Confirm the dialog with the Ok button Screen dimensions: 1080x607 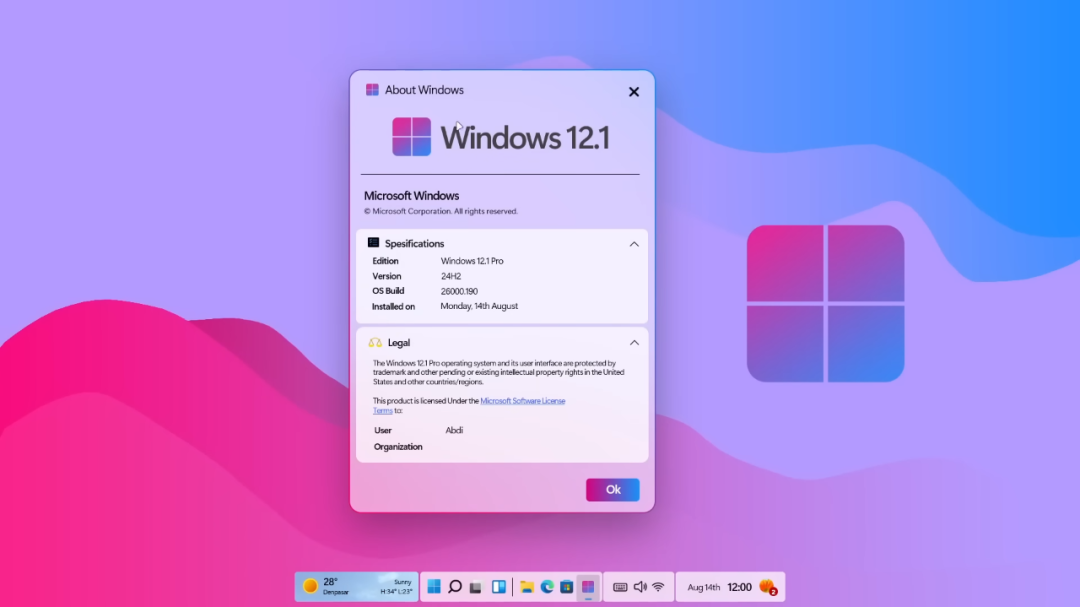612,489
